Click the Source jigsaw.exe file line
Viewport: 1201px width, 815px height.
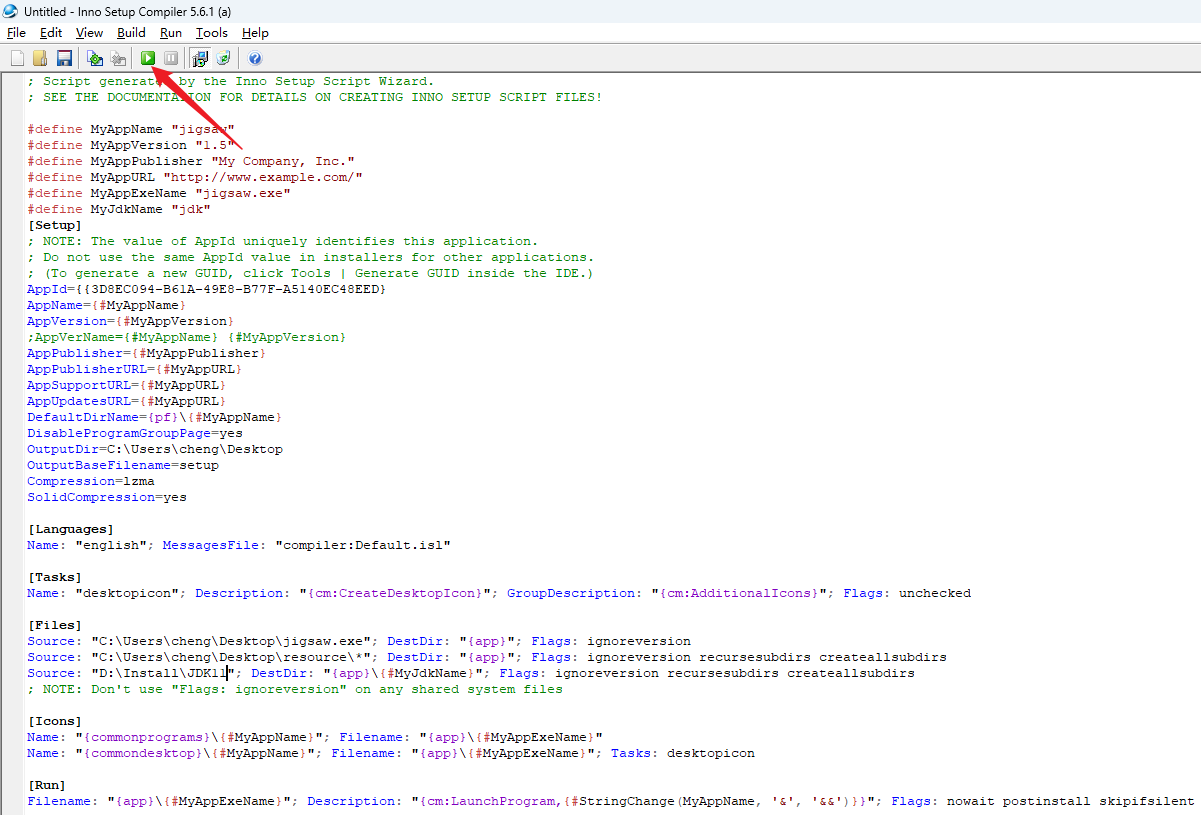click(x=359, y=641)
